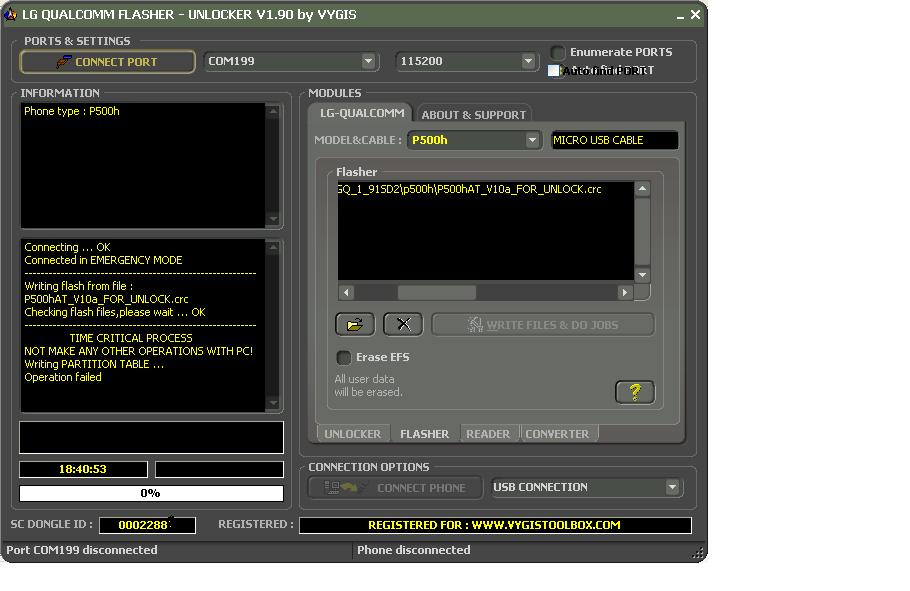This screenshot has width=910, height=591.
Task: Switch to the LG-QUALCOMM tab
Action: tap(362, 113)
